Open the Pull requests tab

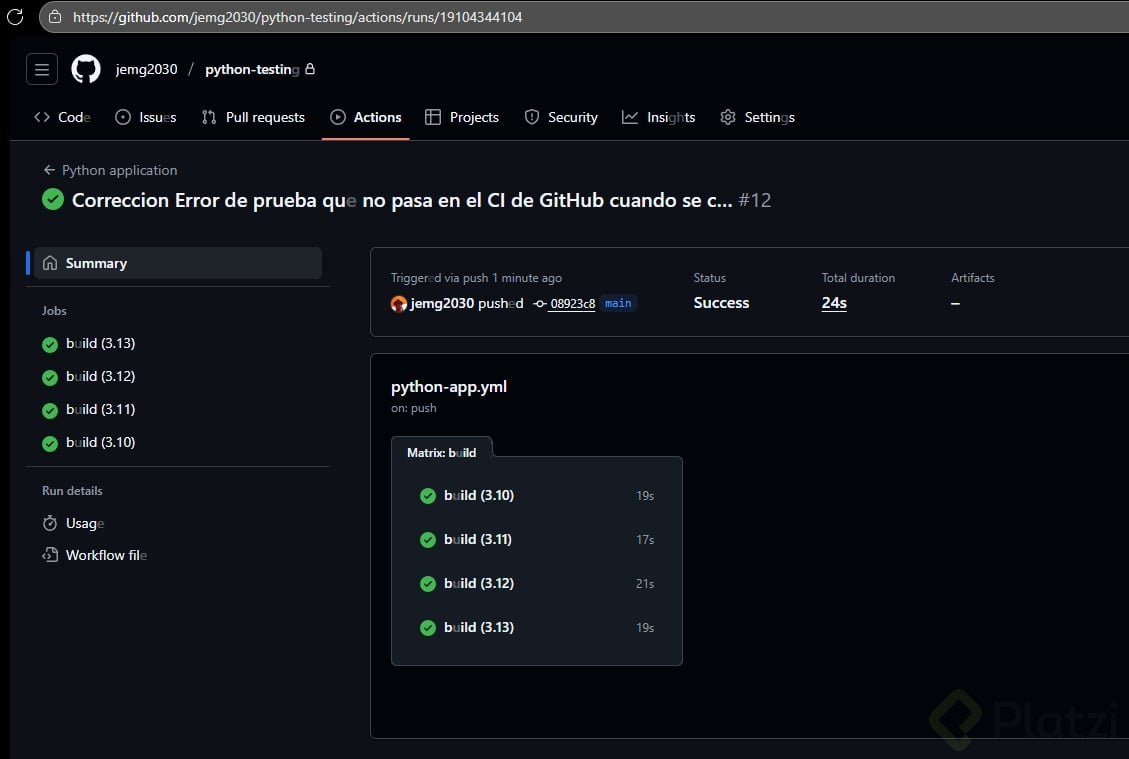[x=253, y=117]
